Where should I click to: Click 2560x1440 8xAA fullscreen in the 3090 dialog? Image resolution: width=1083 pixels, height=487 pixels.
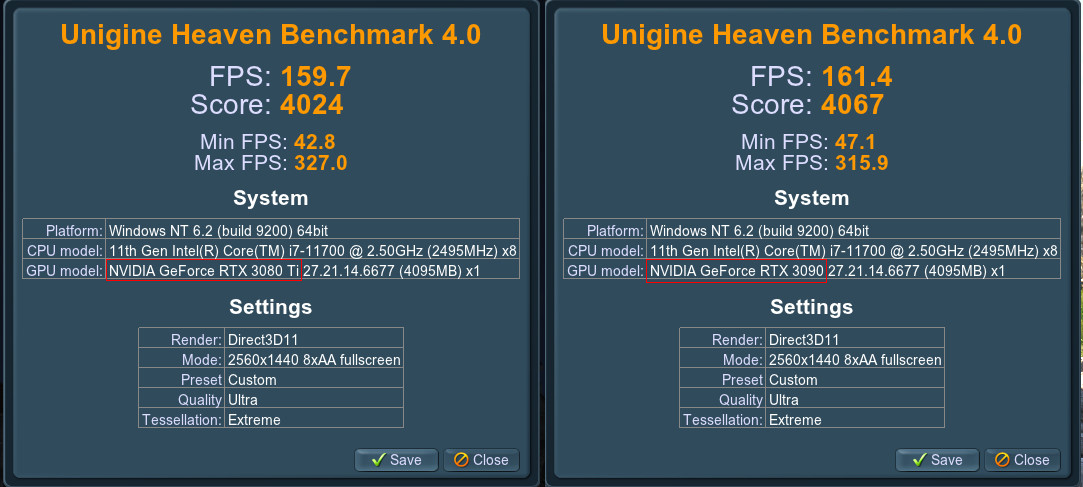(x=855, y=360)
